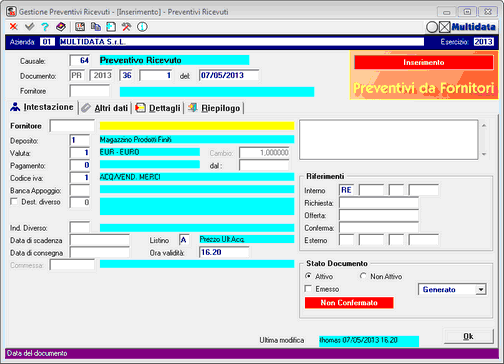Click the document series field showing 36
This screenshot has height=364, width=504.
(x=126, y=75)
